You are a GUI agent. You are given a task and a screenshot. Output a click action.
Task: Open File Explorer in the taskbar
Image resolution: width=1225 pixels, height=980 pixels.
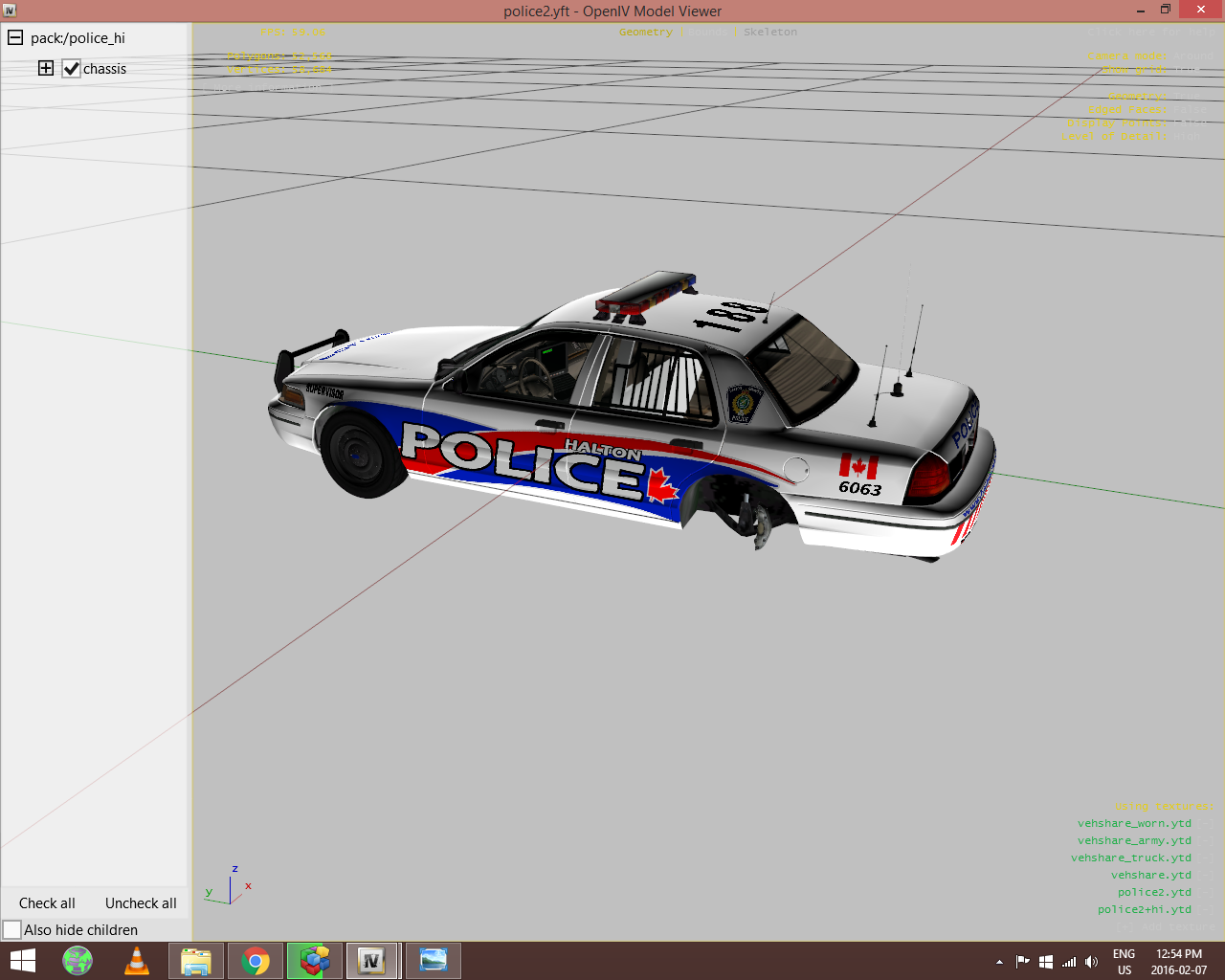[x=196, y=961]
